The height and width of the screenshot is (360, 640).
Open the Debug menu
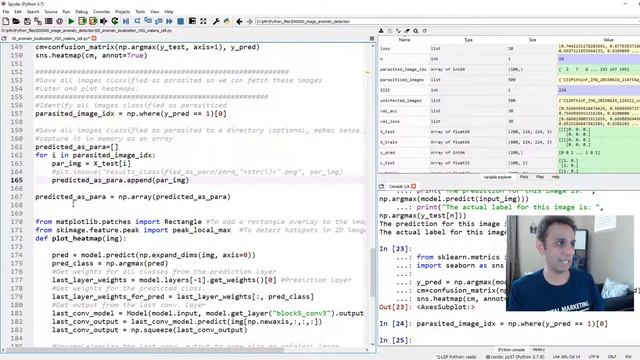click(82, 12)
